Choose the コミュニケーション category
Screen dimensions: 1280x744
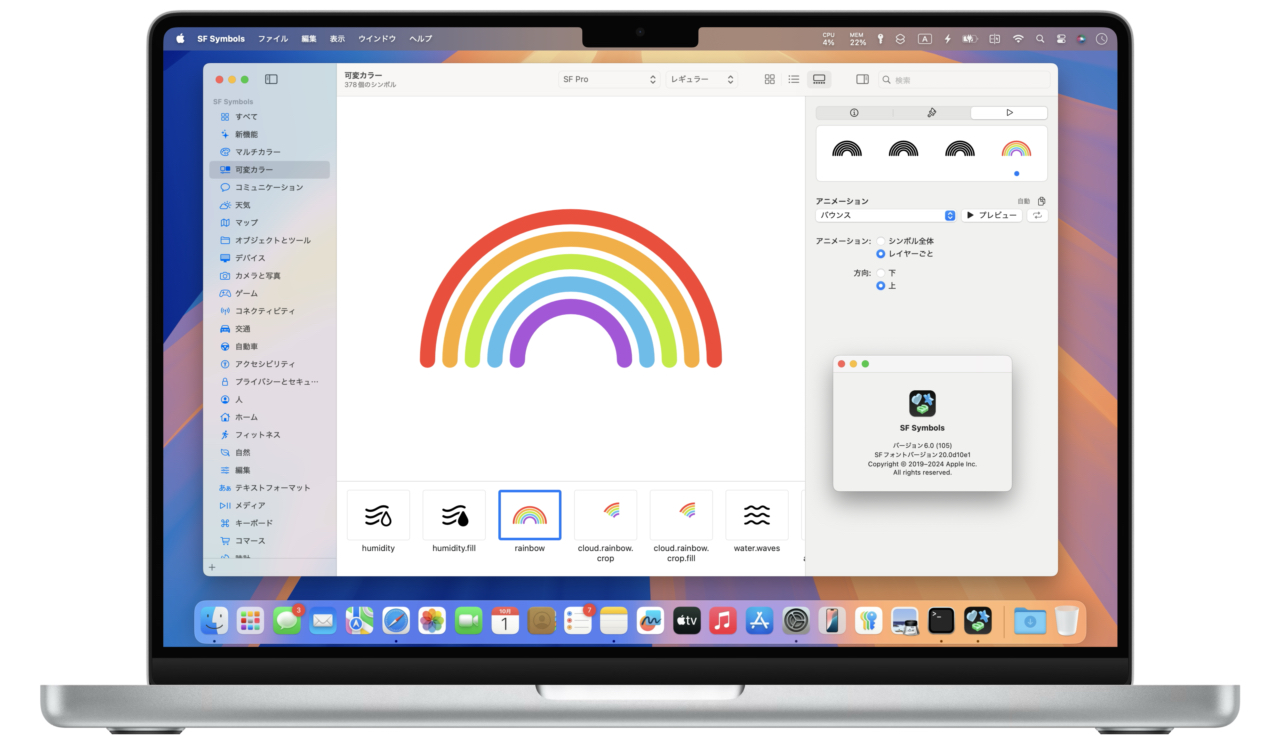(269, 187)
